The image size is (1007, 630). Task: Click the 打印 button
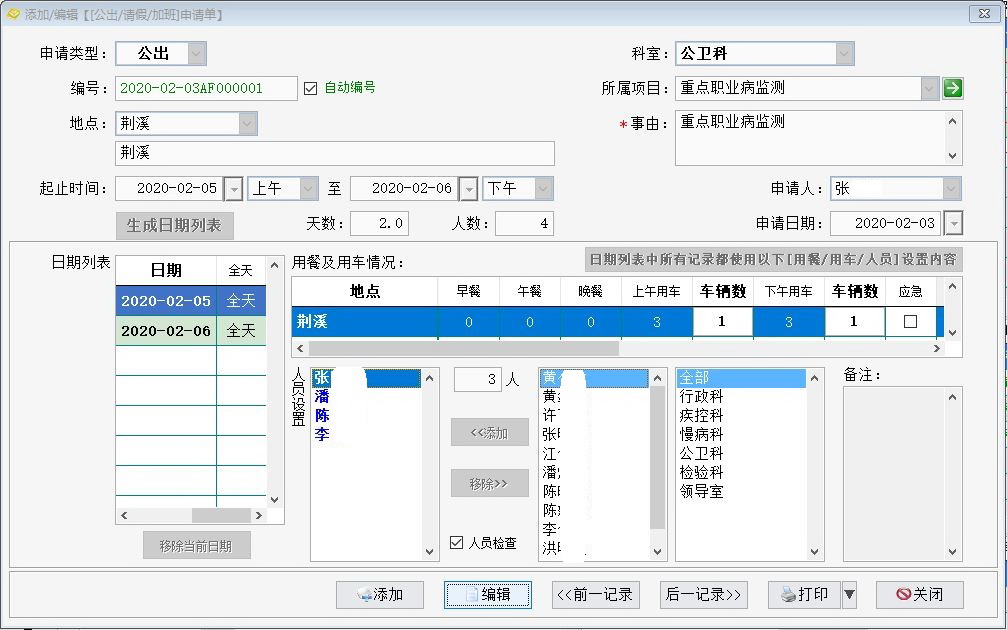coord(805,595)
